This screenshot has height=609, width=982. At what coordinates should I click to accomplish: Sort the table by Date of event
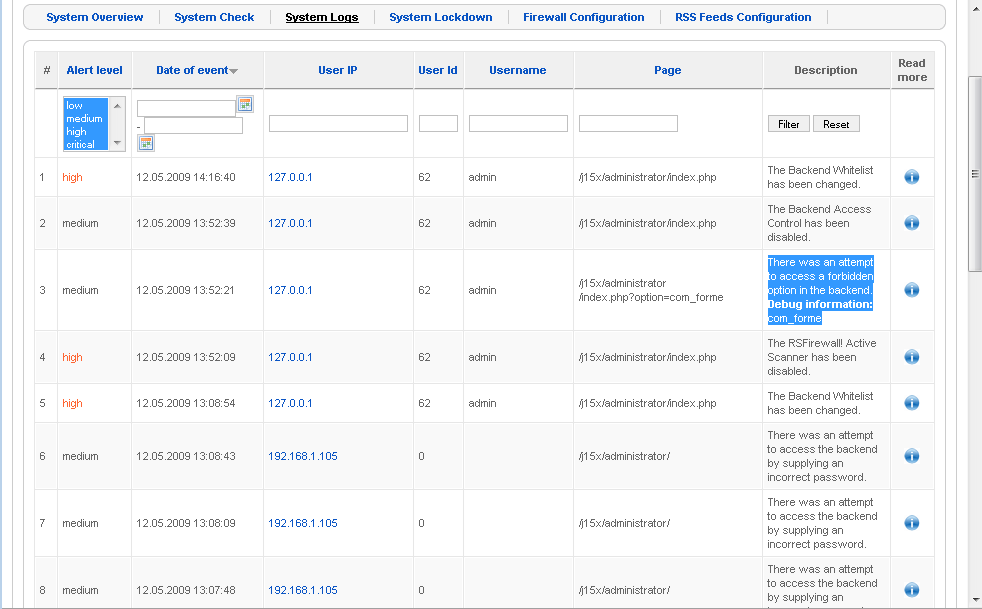click(192, 70)
